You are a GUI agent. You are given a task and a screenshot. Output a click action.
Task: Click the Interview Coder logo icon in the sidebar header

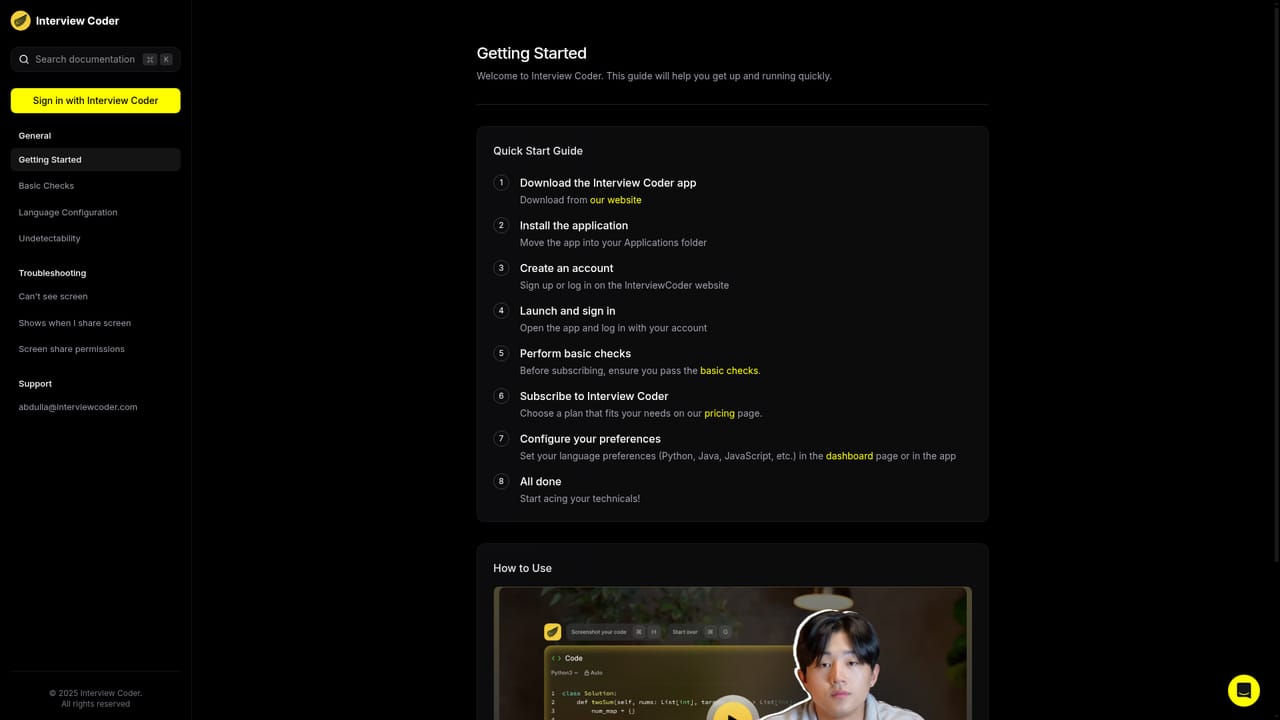click(20, 20)
